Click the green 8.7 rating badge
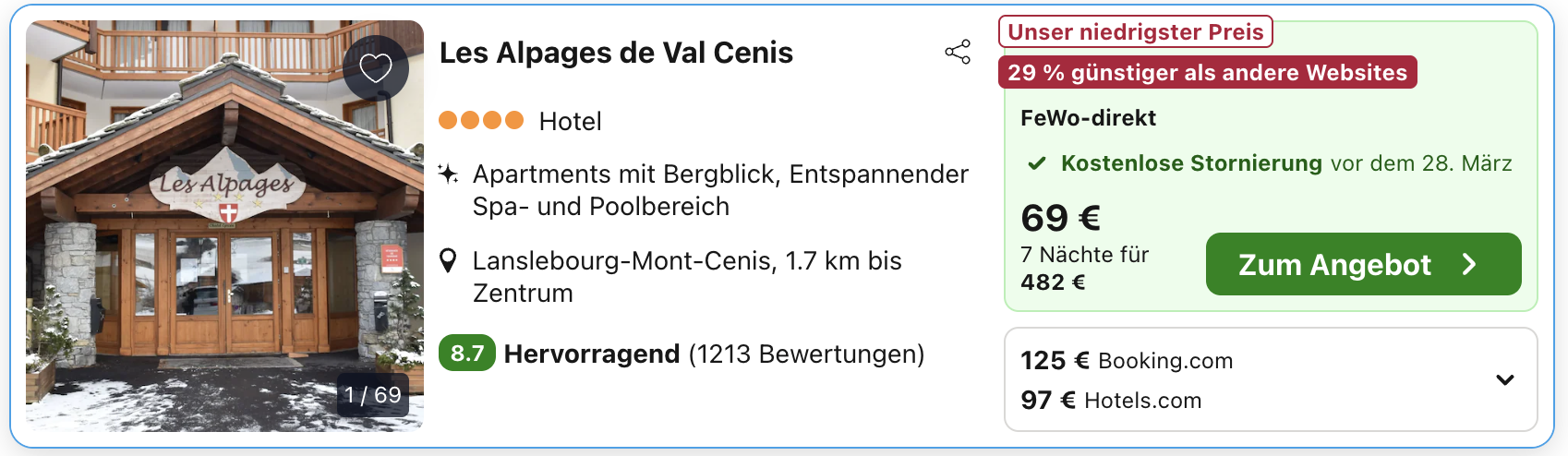1568x456 pixels. point(467,354)
